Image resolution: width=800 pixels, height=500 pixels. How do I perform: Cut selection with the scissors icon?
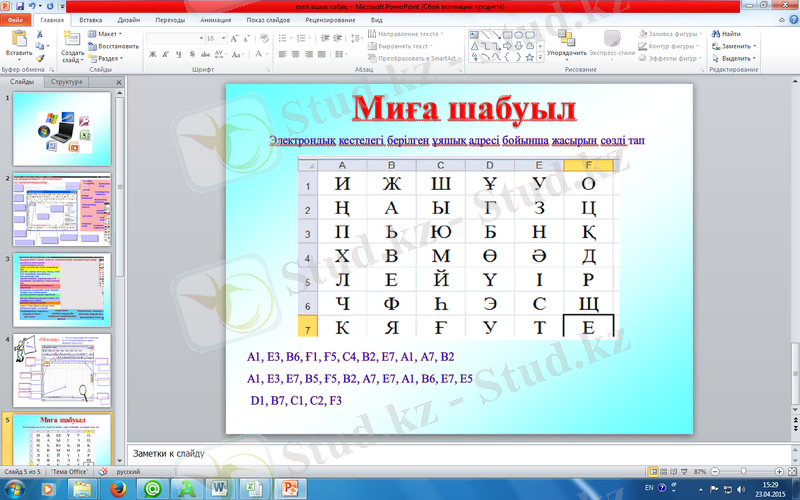click(39, 34)
